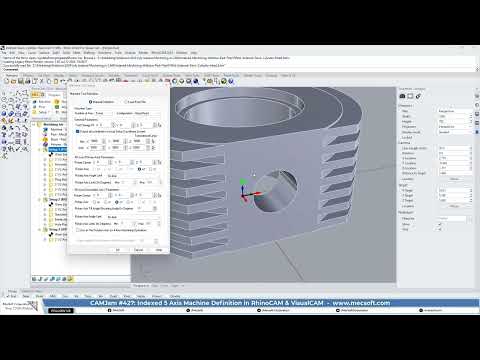Click the Help icon in the standard toolbar
480x360 pixels.
231,81
